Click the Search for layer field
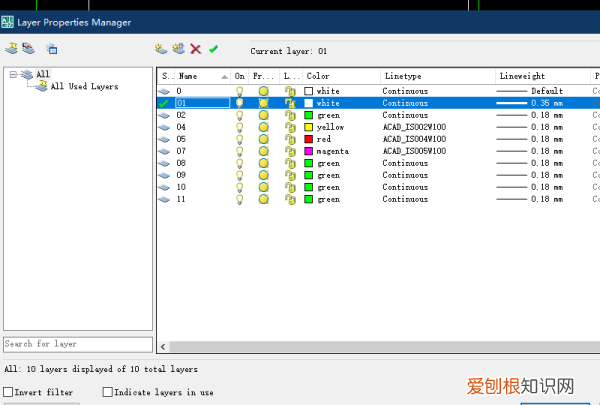The image size is (600, 405). pos(77,344)
